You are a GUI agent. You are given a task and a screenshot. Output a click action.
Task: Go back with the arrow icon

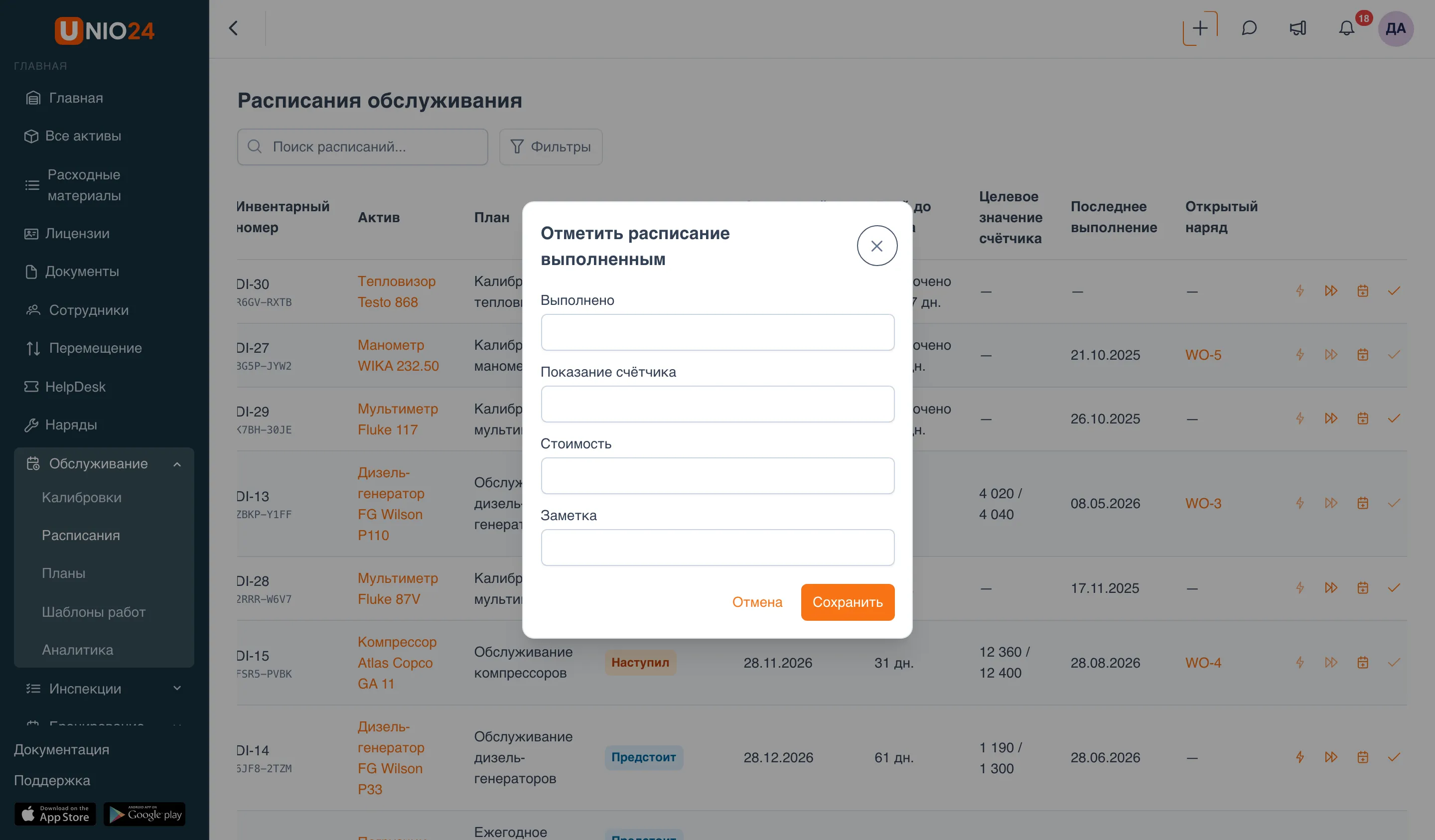click(234, 28)
